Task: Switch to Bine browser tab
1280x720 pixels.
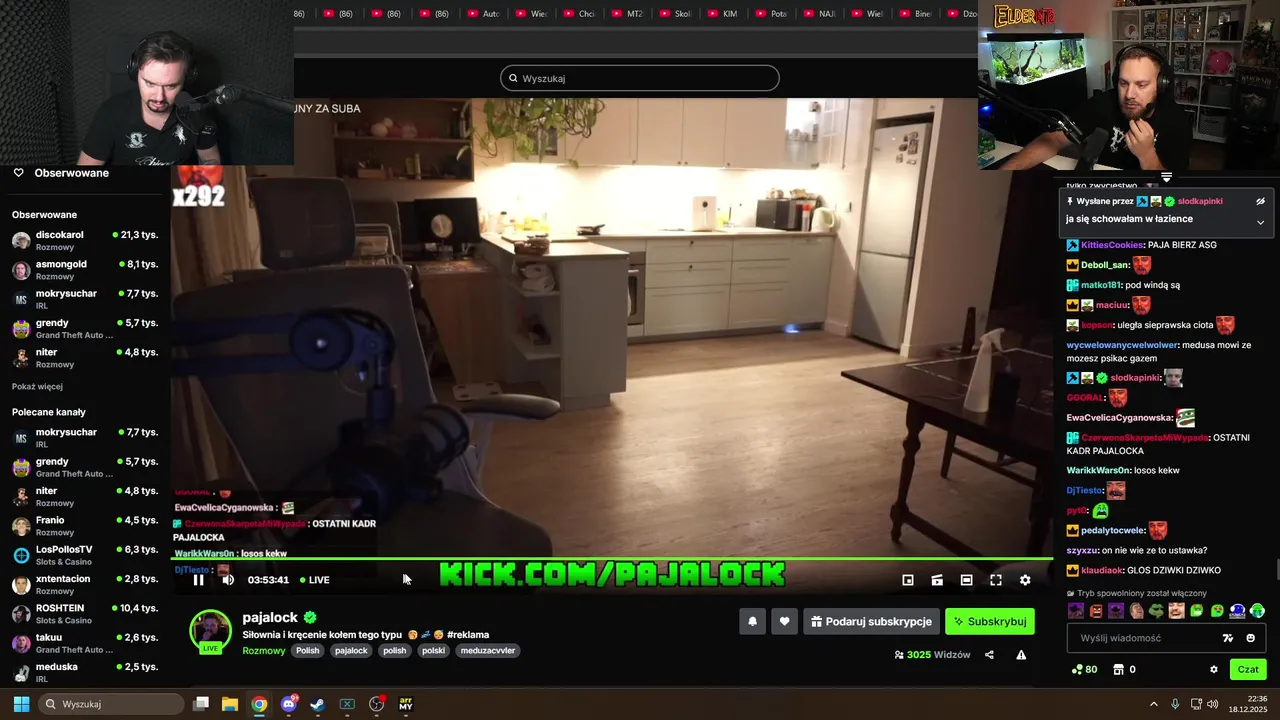Action: click(913, 14)
